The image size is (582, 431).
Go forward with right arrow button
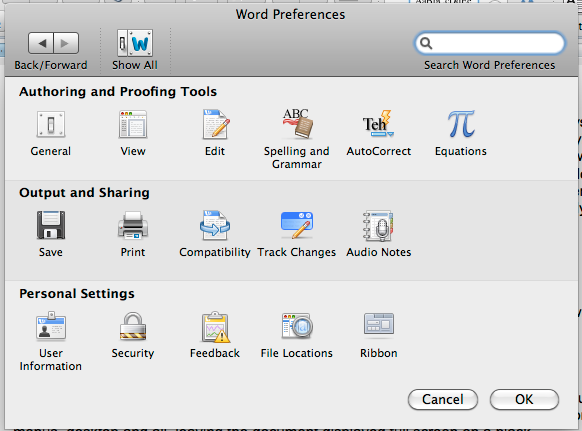point(66,43)
